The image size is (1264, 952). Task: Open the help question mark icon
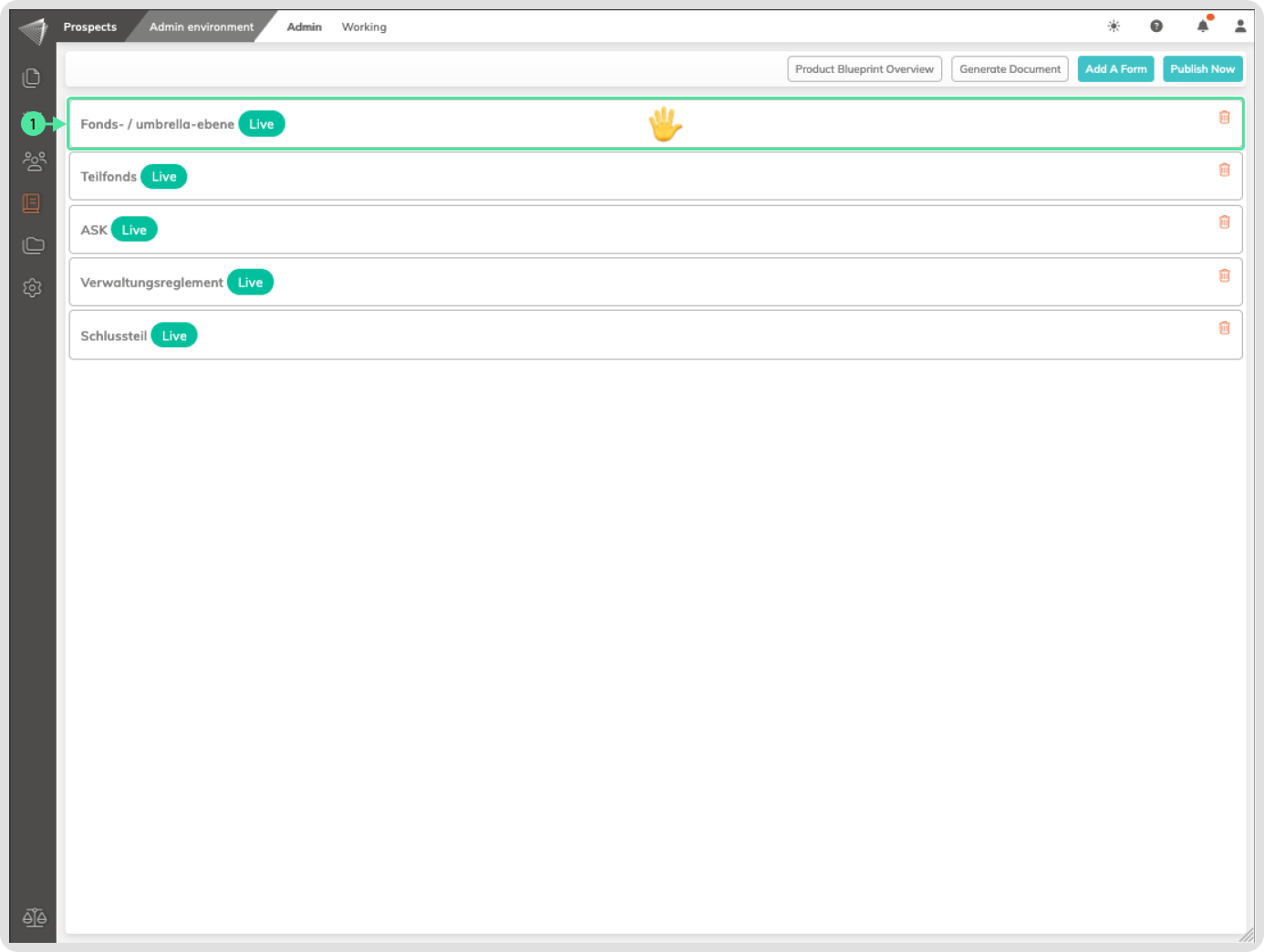tap(1156, 26)
